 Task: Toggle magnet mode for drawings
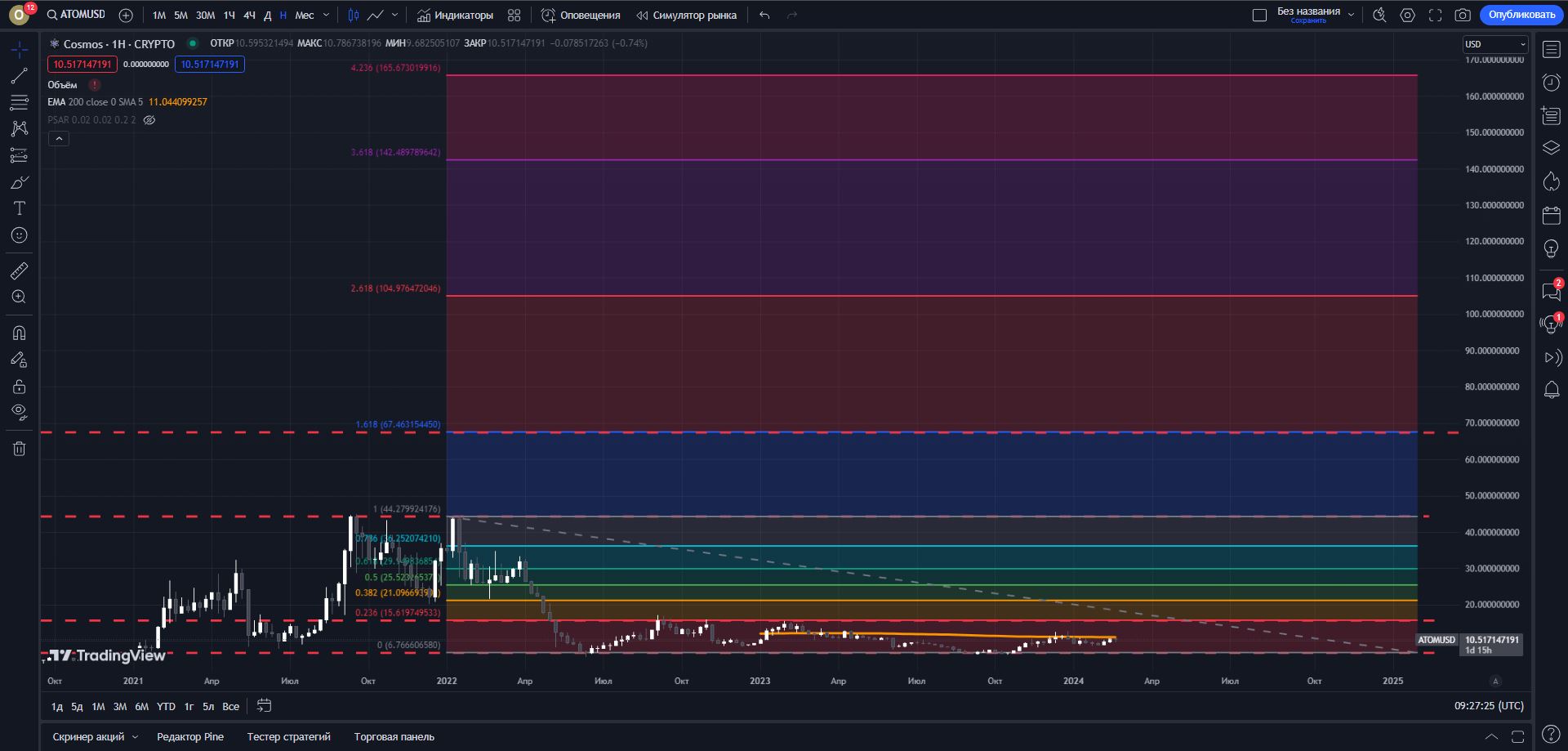[19, 333]
